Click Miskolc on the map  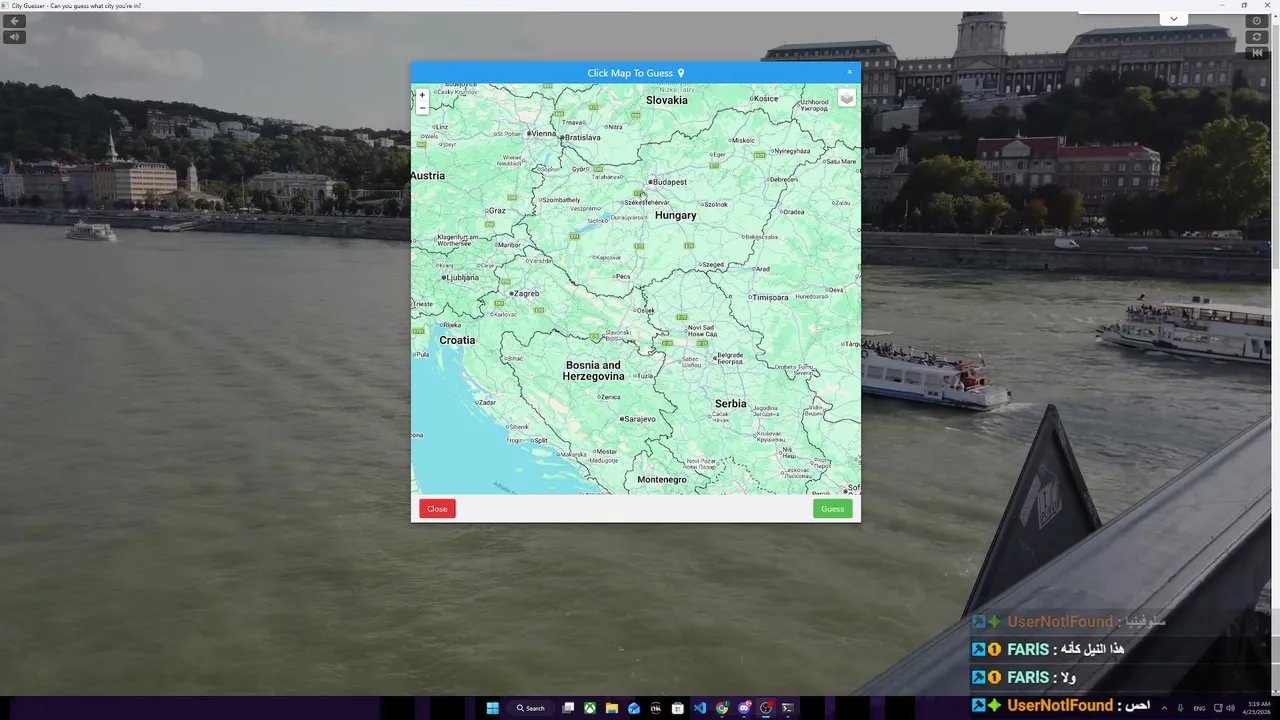point(743,140)
